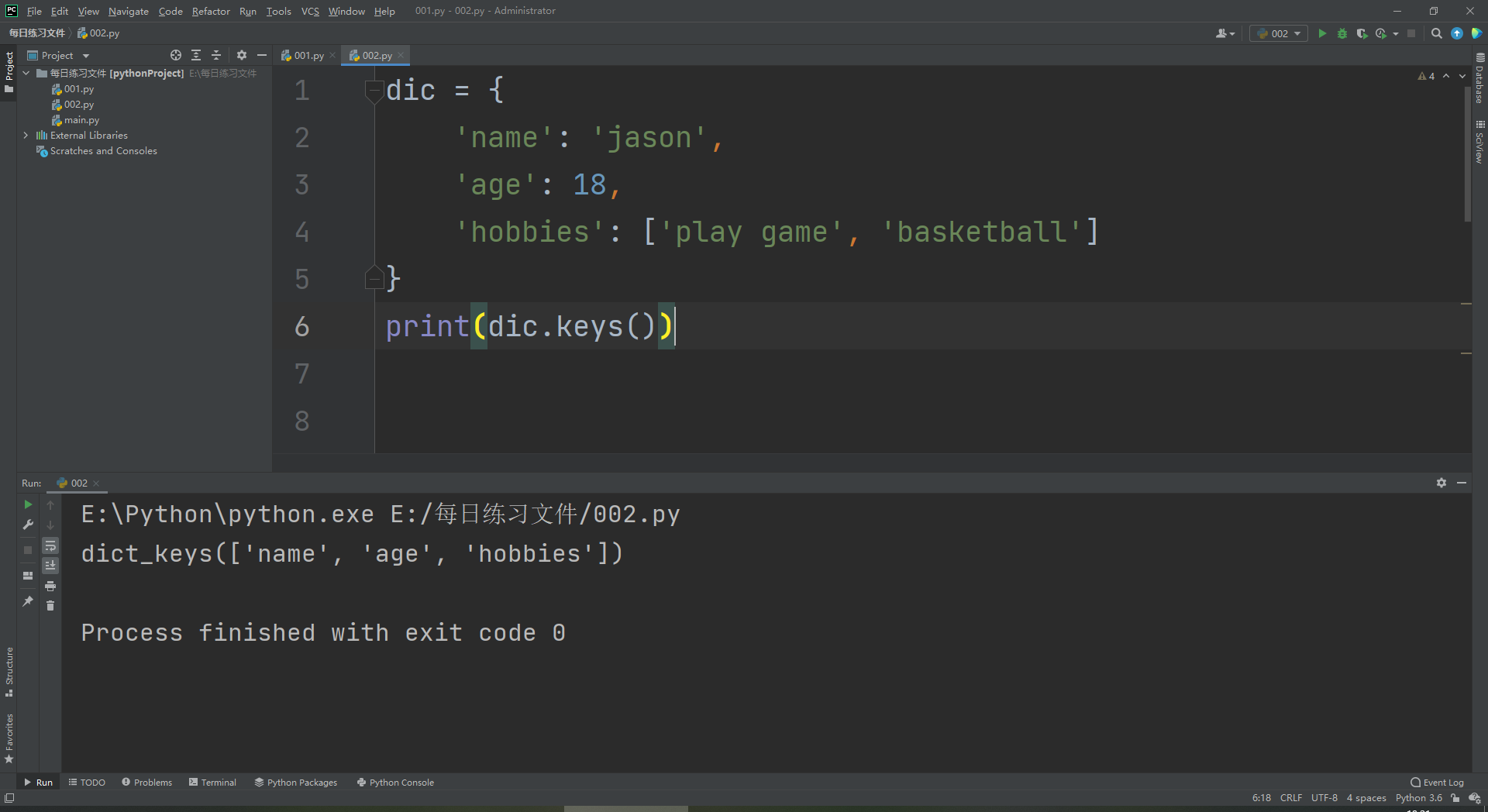
Task: Click the fold end marker at line 5
Action: click(374, 277)
